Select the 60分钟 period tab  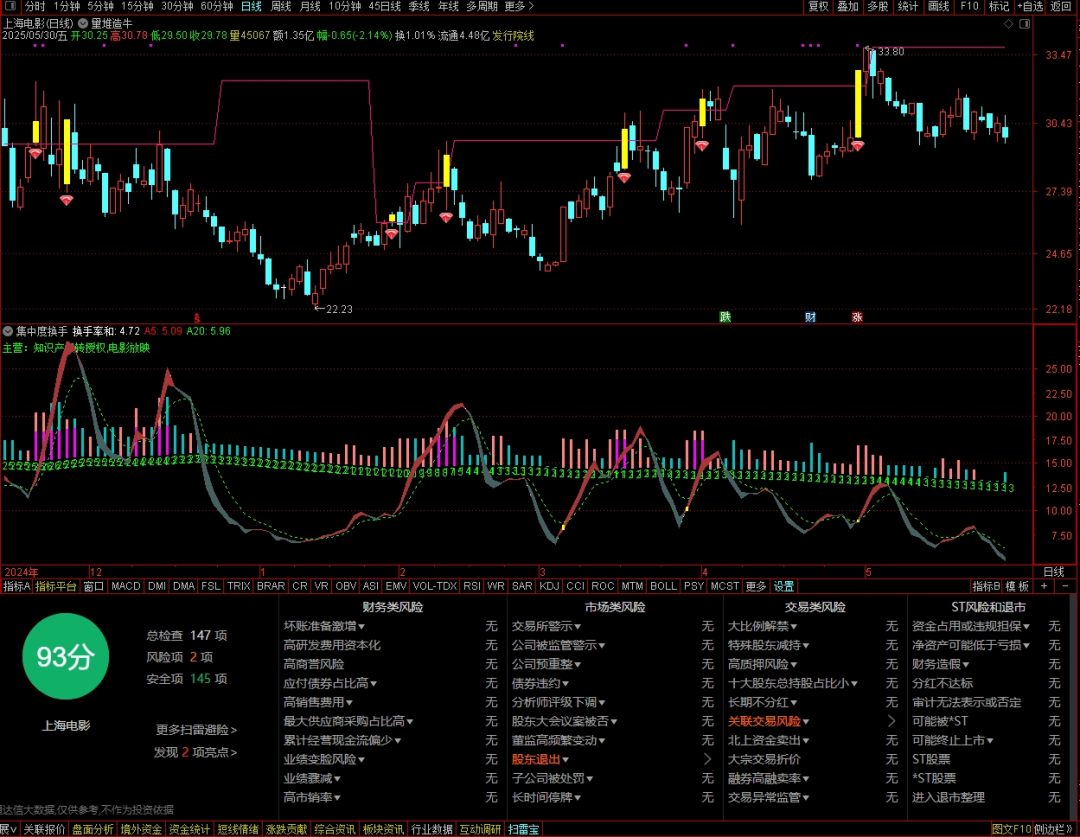click(217, 6)
